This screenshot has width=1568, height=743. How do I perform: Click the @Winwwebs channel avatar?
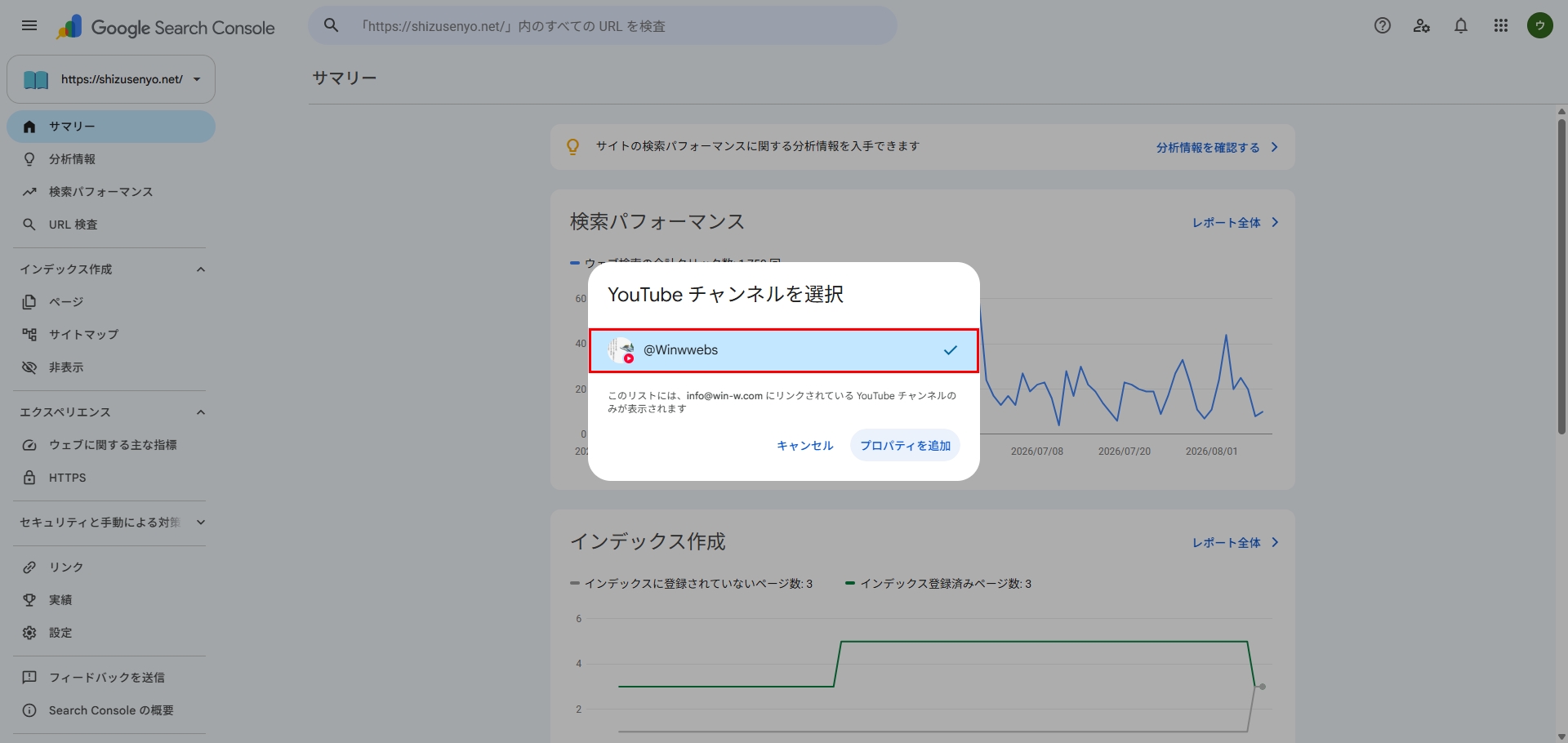point(621,350)
